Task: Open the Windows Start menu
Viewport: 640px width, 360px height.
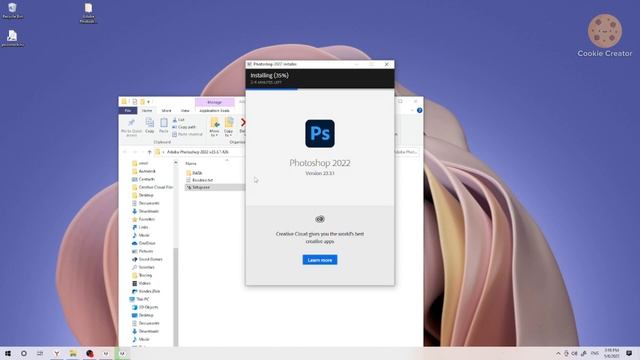Action: tap(8, 353)
